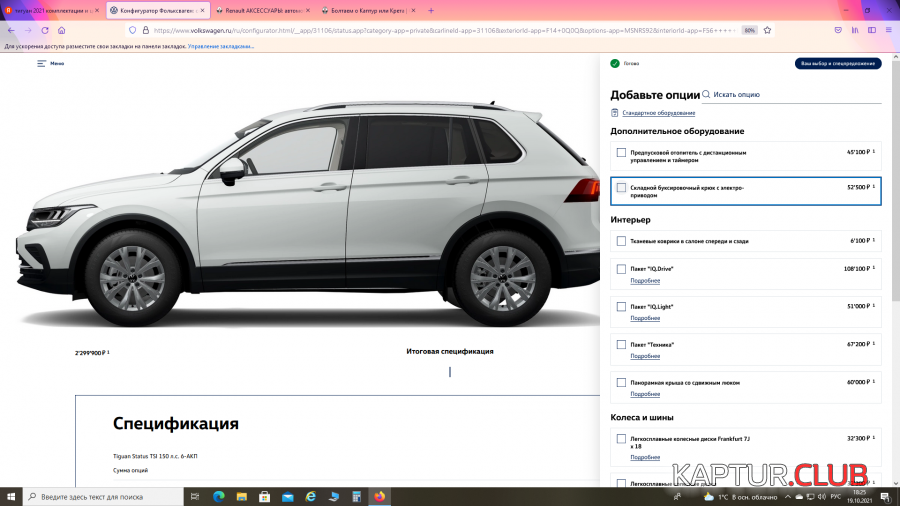Click the volume icon in system tray
The image size is (900, 506).
821,497
